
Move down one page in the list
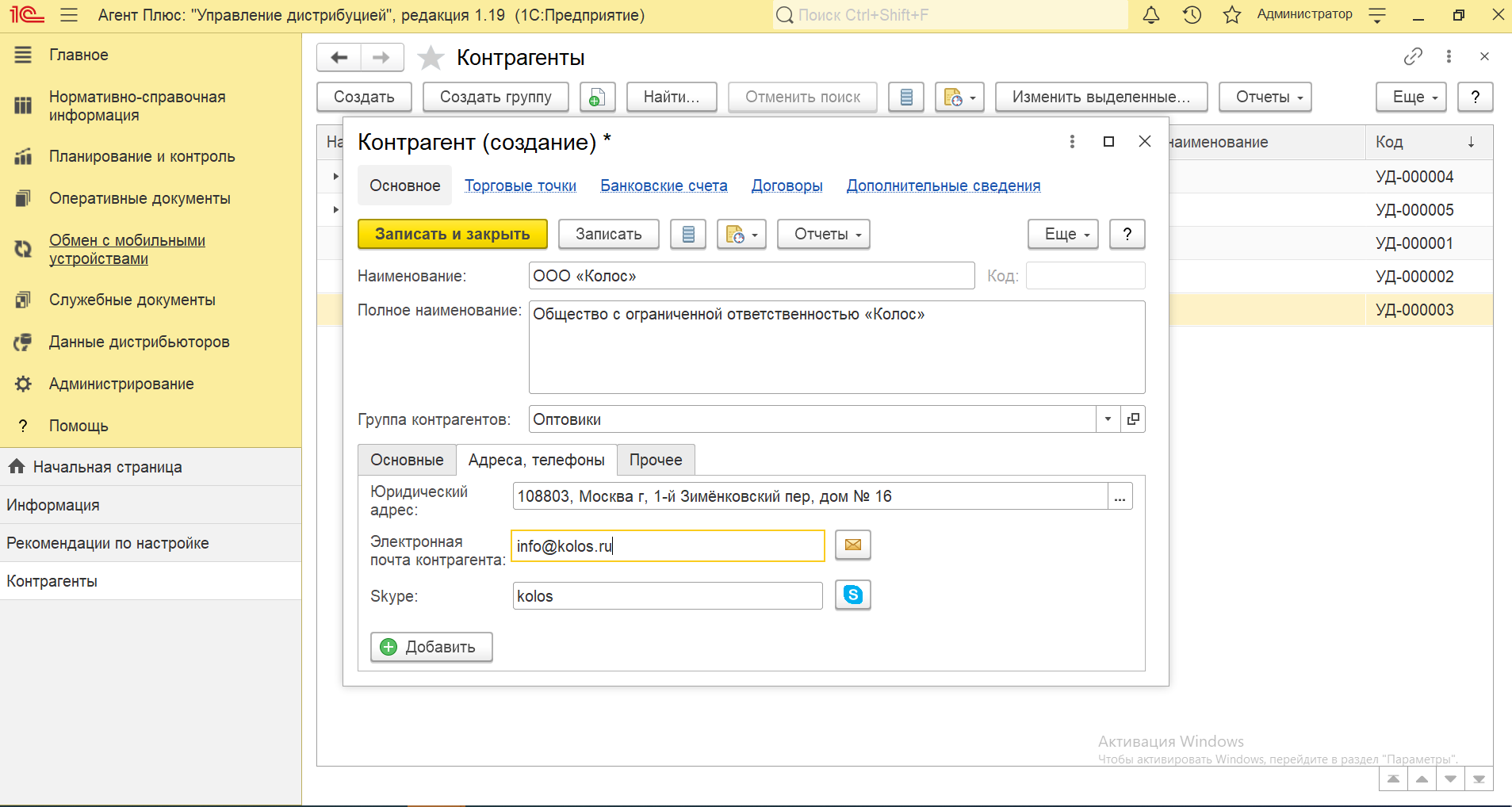pos(1450,778)
